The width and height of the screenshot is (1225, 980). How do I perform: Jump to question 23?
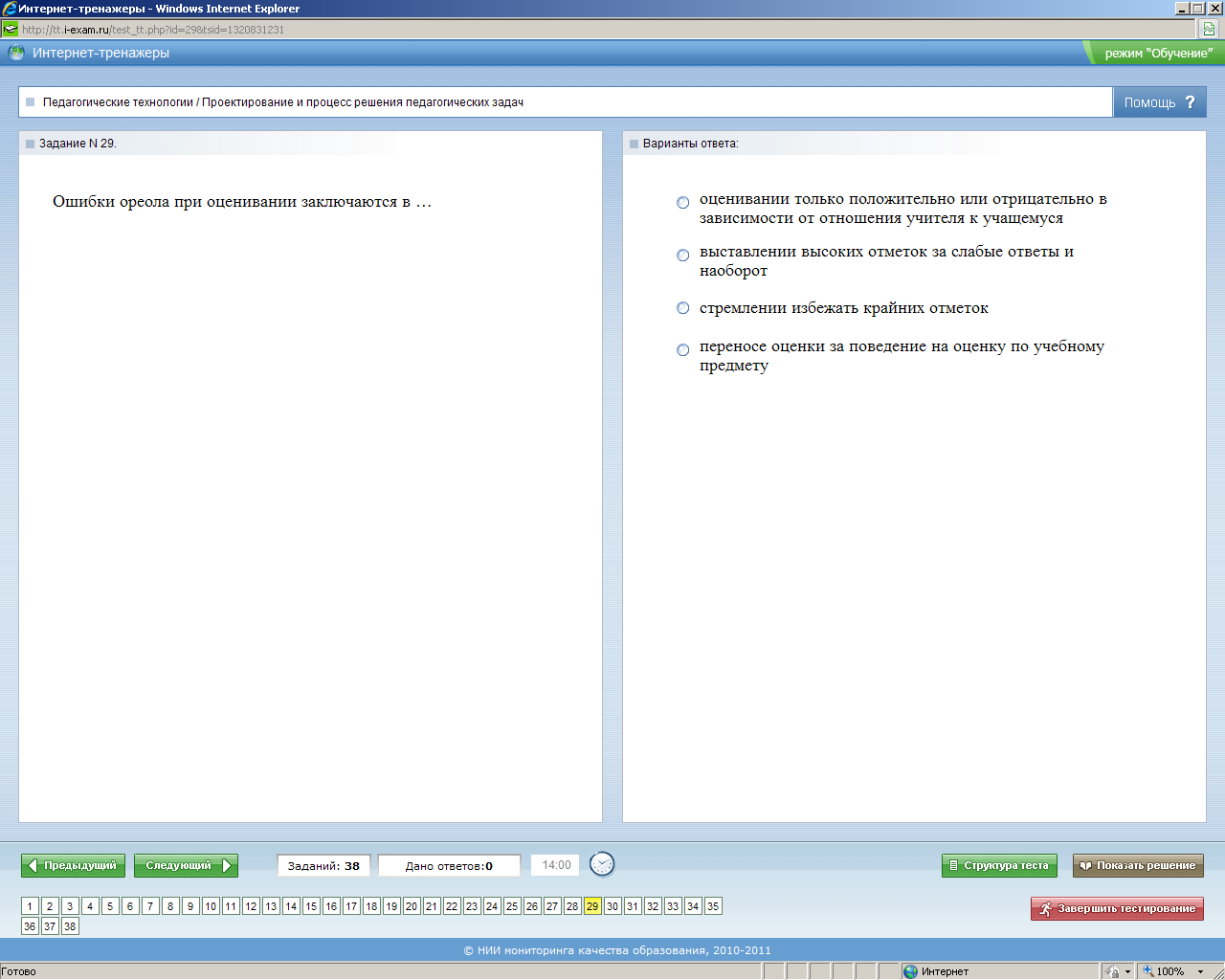472,906
